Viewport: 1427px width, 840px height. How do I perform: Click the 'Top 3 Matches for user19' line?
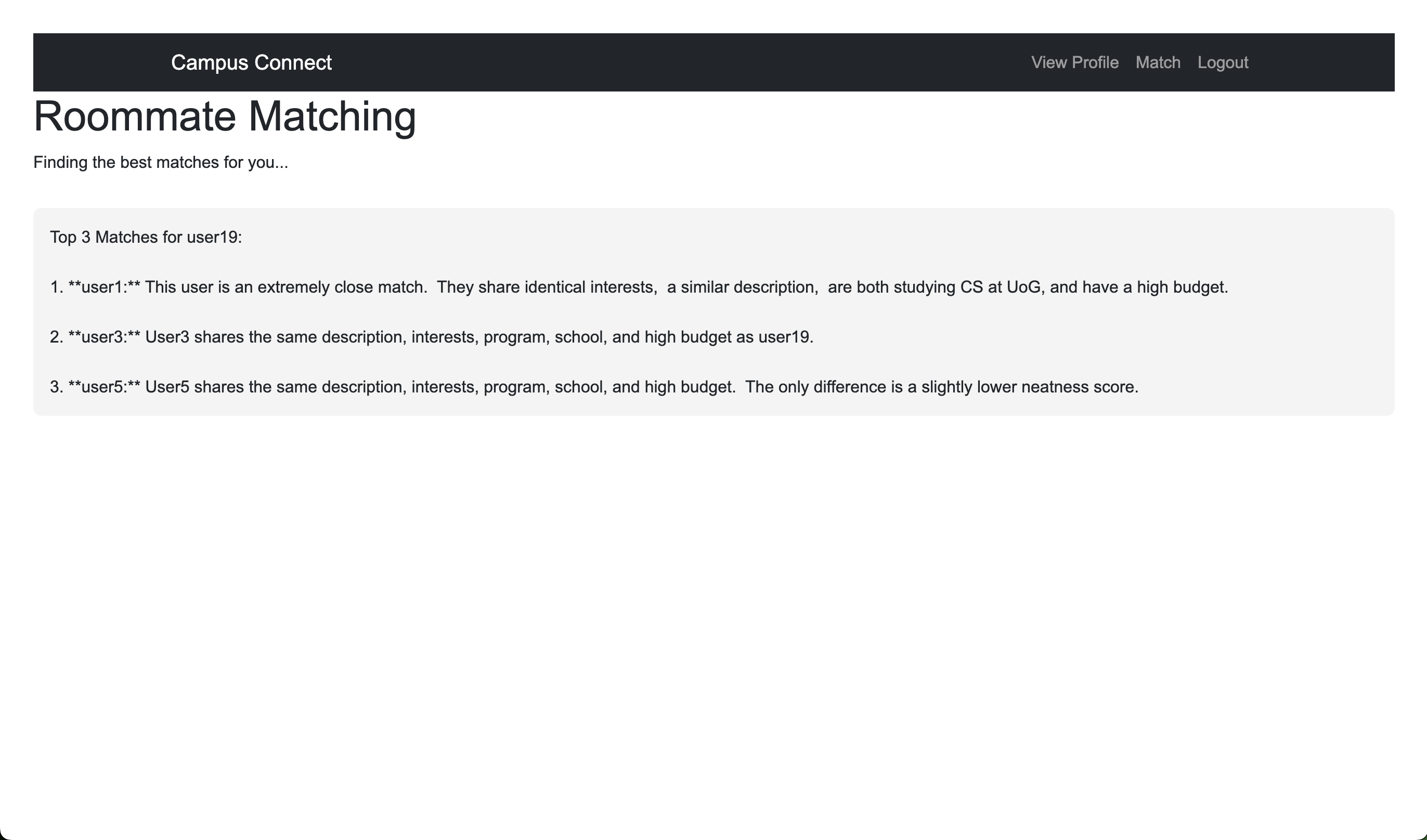point(146,237)
